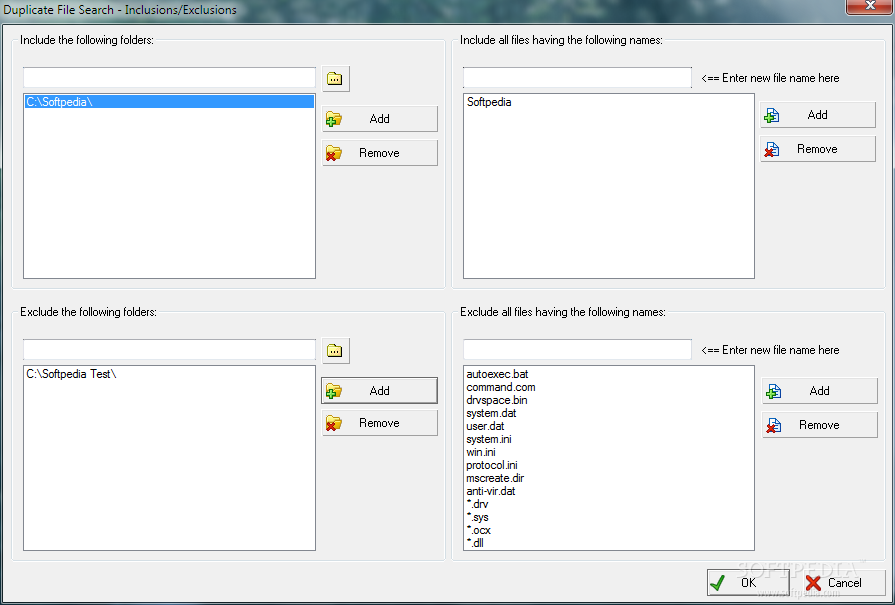895x605 pixels.
Task: Focus the include folder path input field
Action: click(170, 78)
